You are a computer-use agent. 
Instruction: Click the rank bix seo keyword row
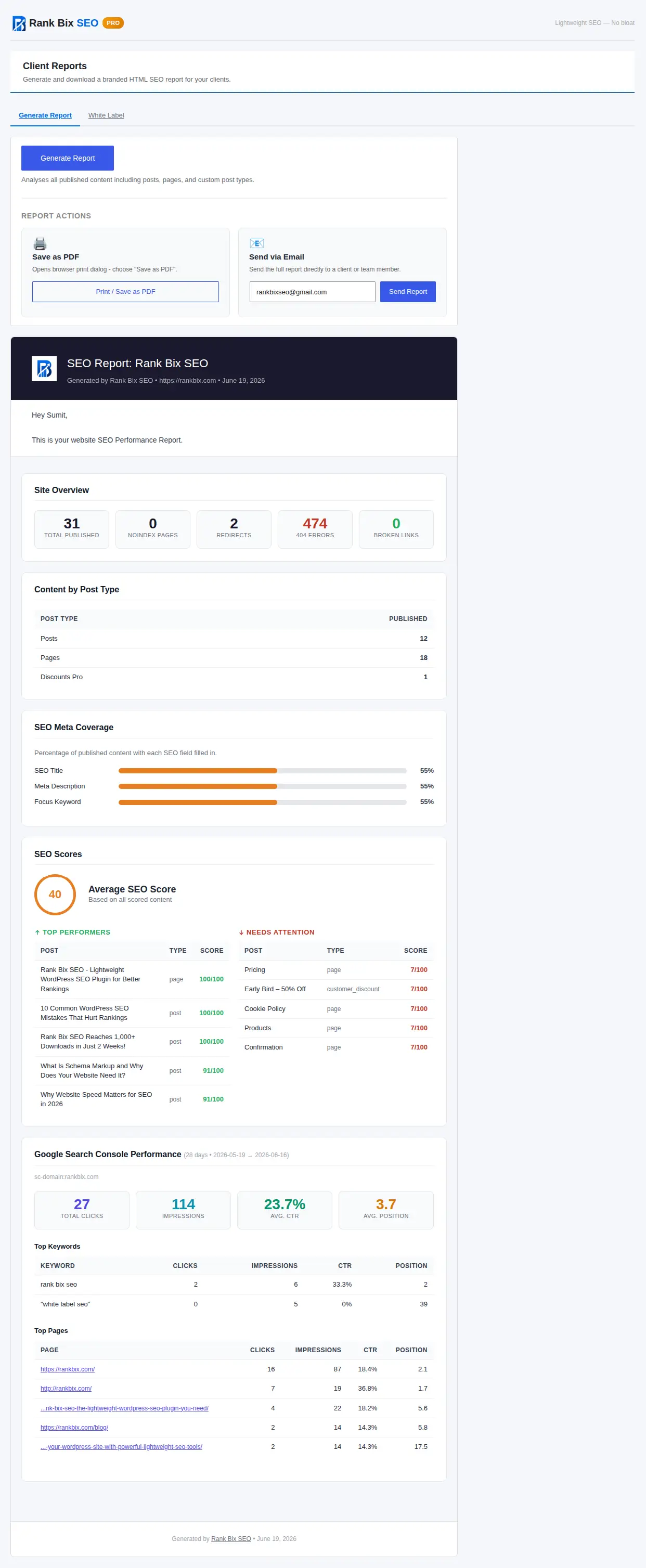(x=234, y=1285)
